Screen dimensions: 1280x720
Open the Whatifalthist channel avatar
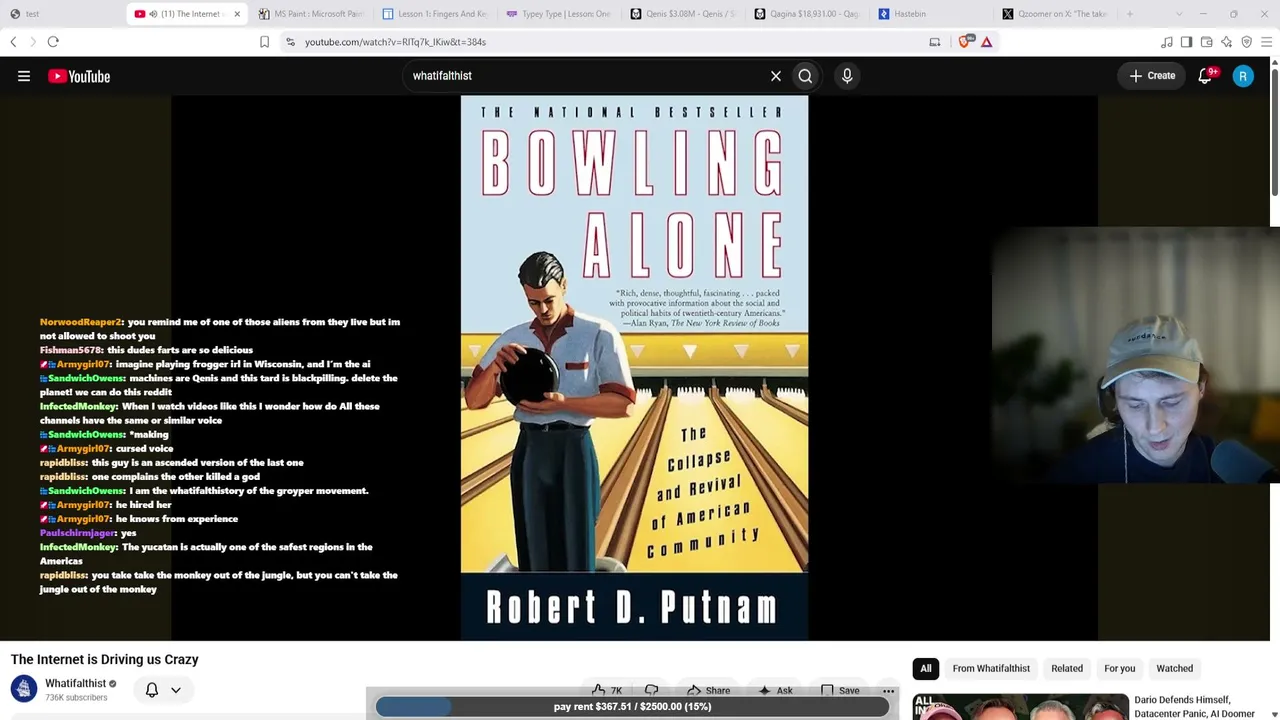point(24,688)
